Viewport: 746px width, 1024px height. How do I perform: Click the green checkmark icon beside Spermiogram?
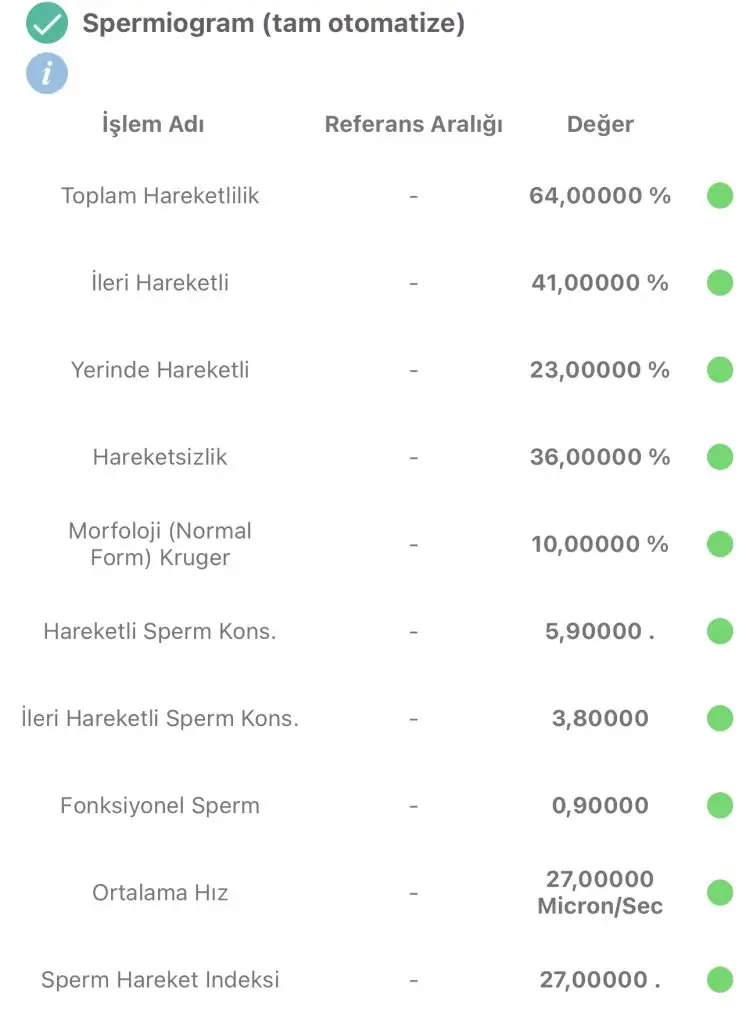[x=47, y=24]
